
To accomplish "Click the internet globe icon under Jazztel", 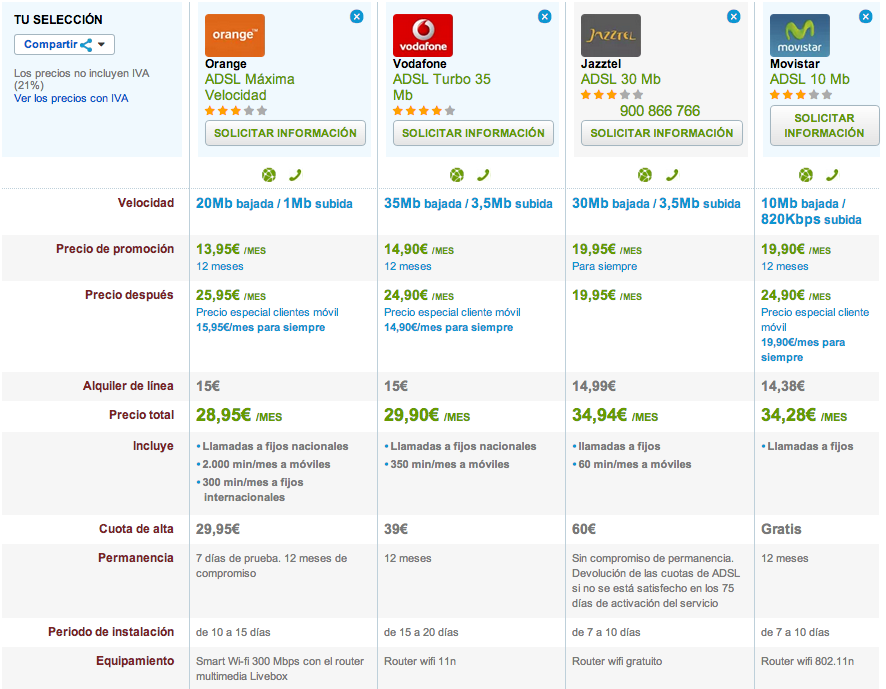I will tap(645, 175).
